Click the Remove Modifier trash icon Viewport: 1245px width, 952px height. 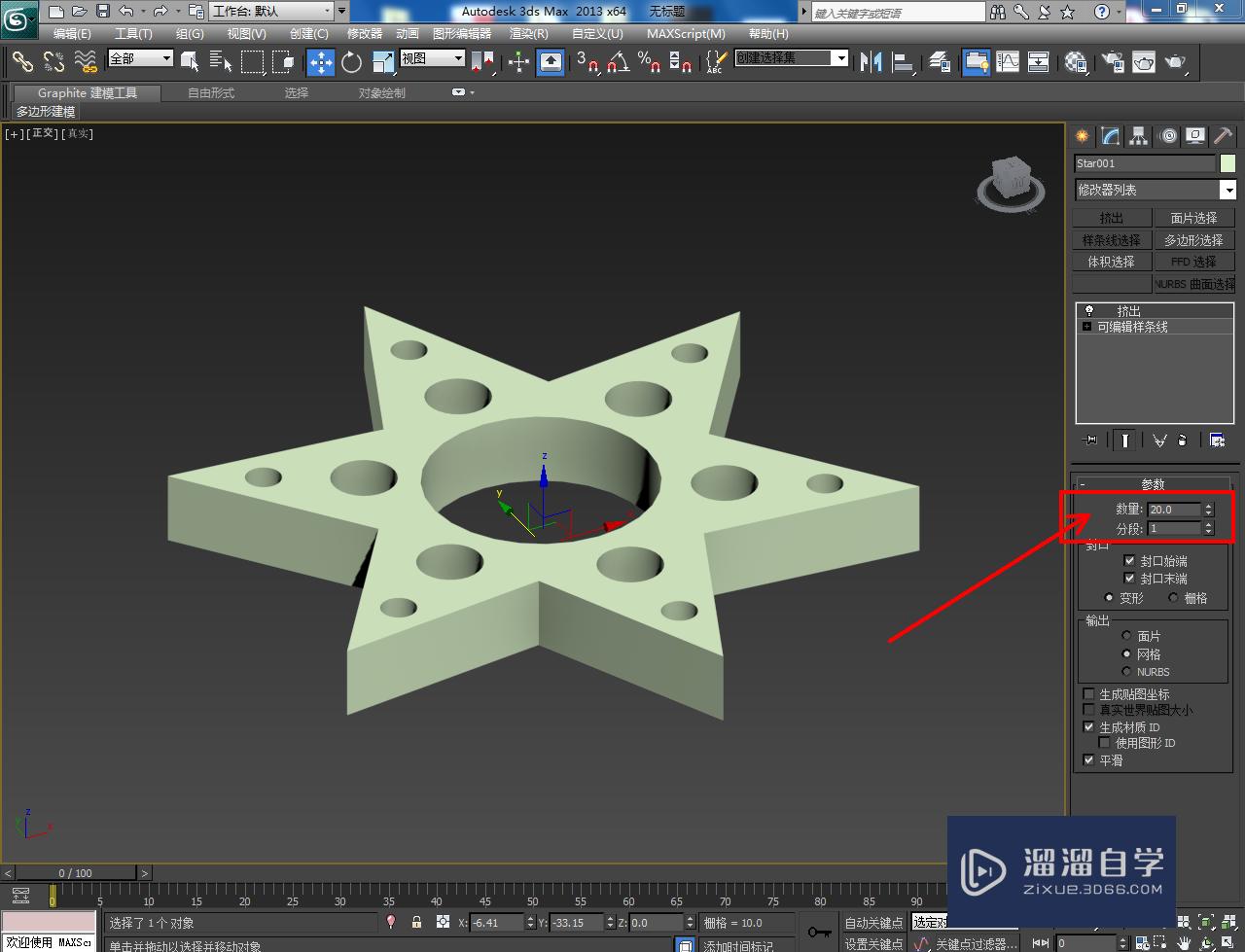(1183, 441)
